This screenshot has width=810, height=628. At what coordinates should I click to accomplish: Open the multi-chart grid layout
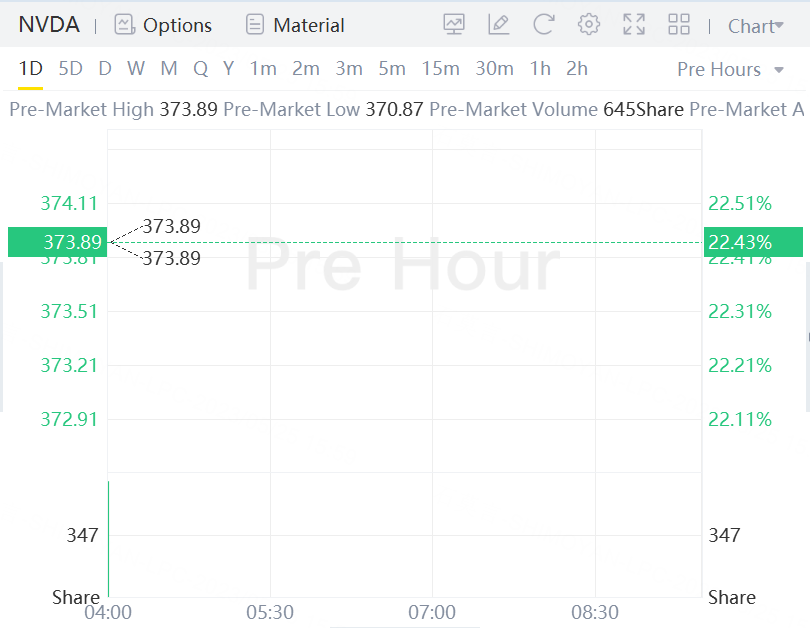click(x=679, y=25)
